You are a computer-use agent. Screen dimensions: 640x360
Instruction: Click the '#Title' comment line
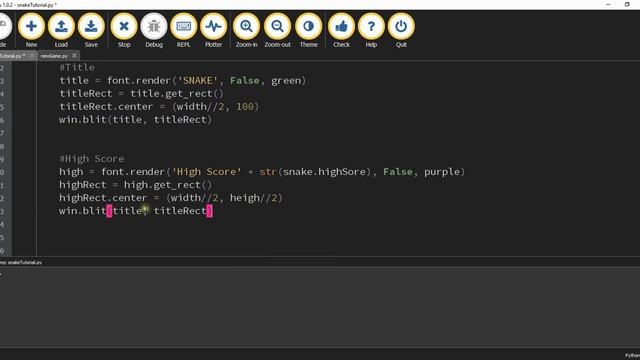point(77,67)
